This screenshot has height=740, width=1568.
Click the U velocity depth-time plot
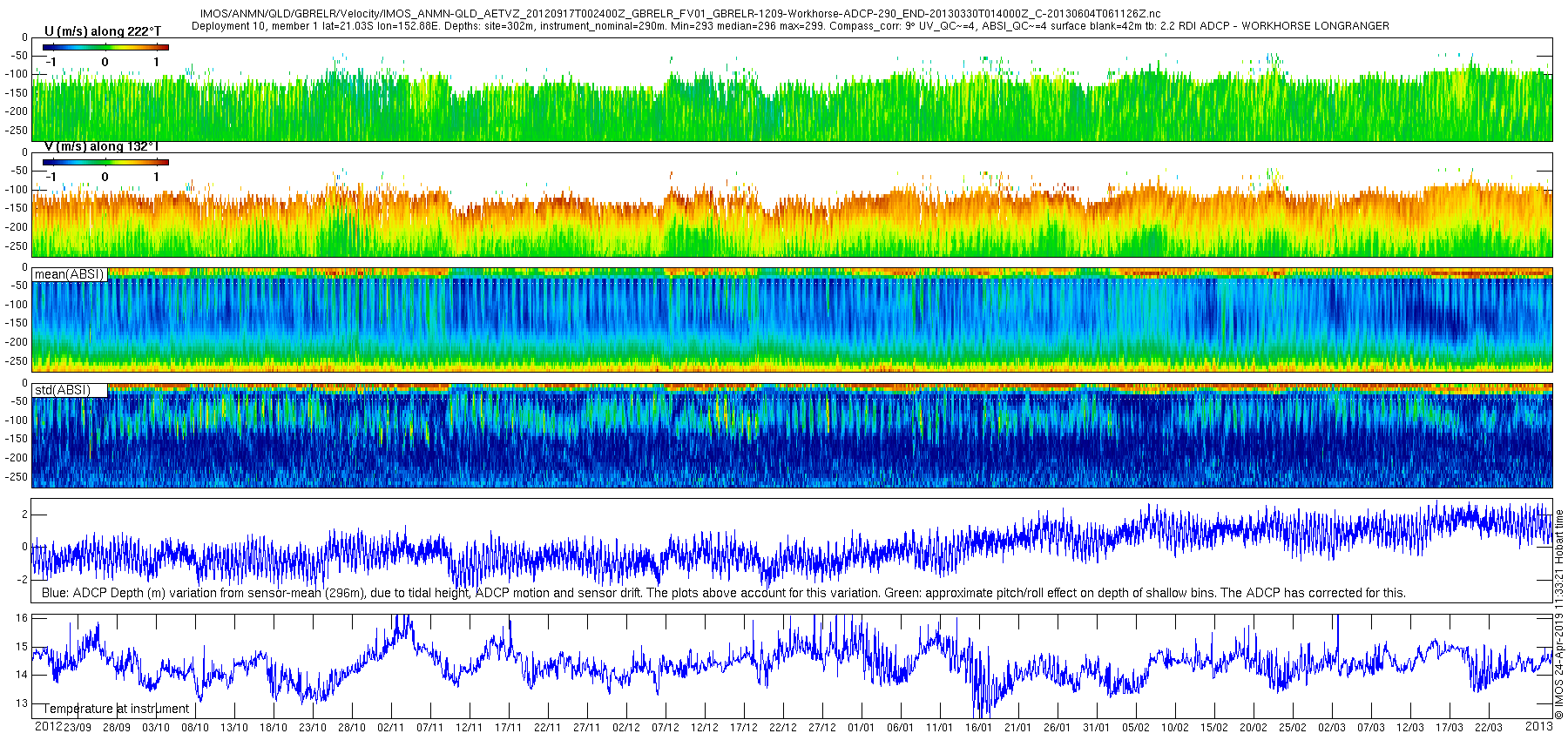[x=792, y=89]
